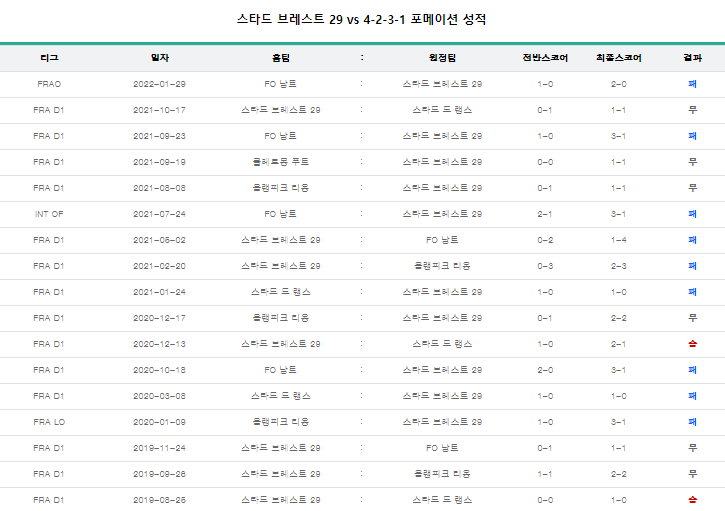725x511 pixels.
Task: Select away team 스타드 드 랭스 on 2021-10-17
Action: [442, 110]
